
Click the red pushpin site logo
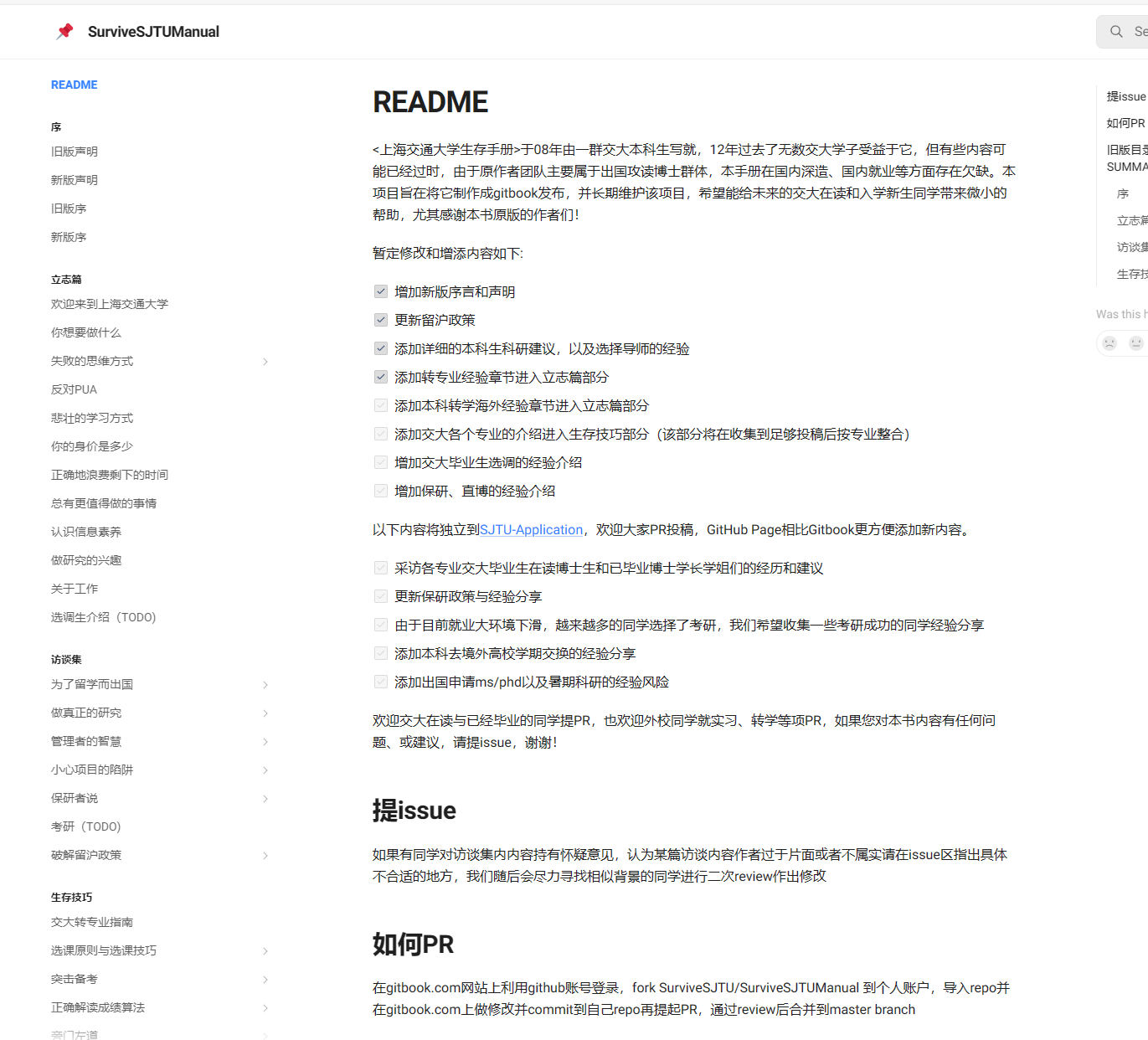point(64,32)
